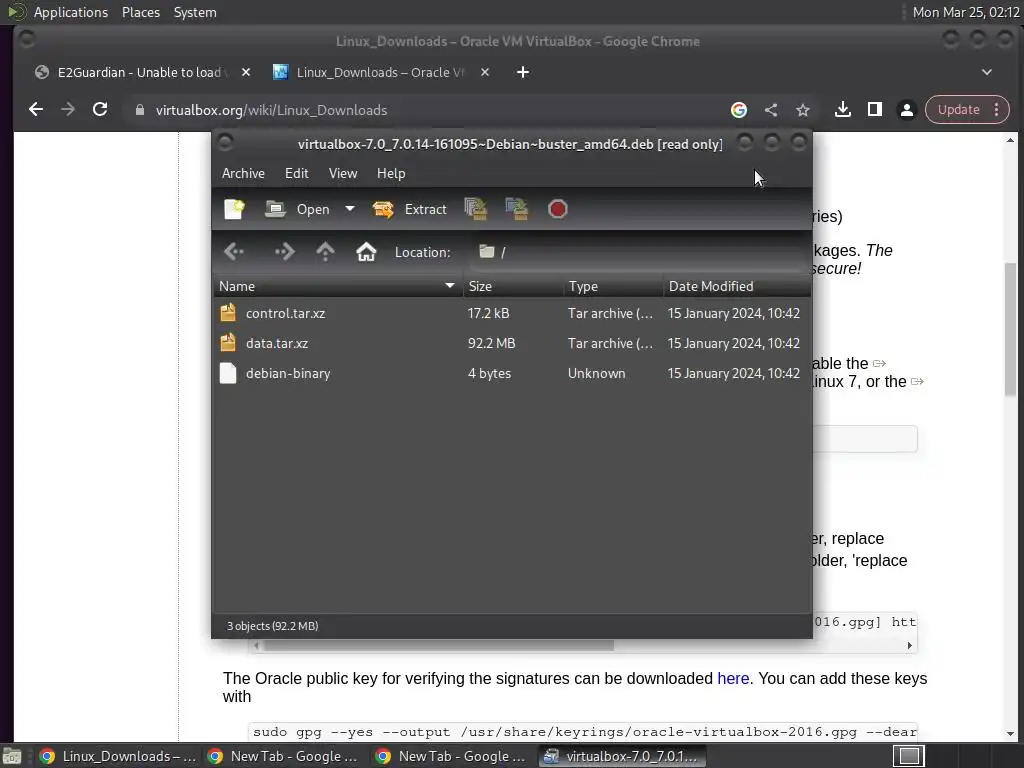Viewport: 1024px width, 768px height.
Task: Expand the Chrome tab search chevron
Action: point(987,72)
